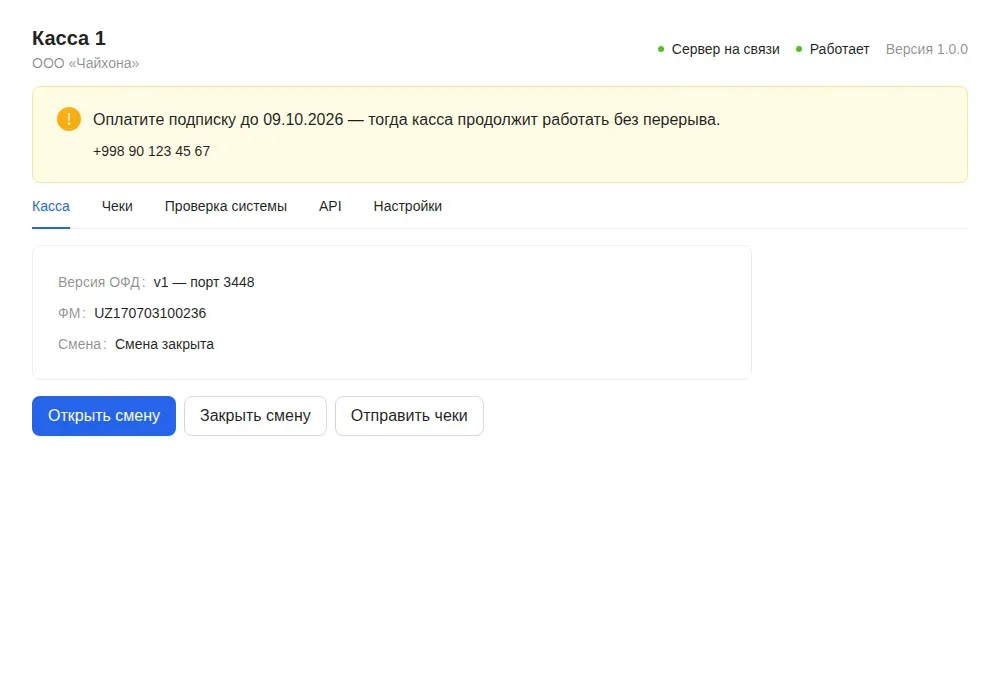This screenshot has width=1000, height=680.
Task: Click the Открыть смену button
Action: pos(104,416)
